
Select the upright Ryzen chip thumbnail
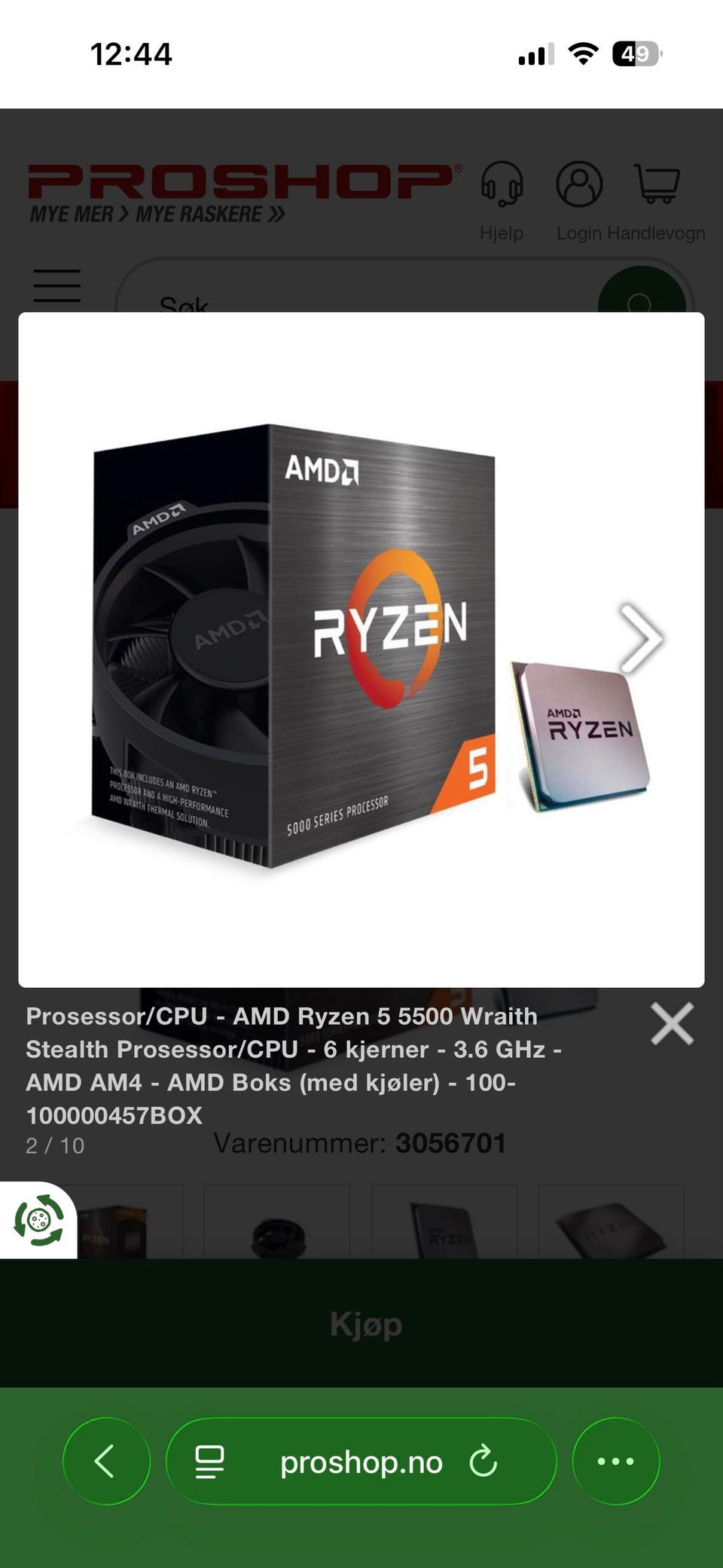pos(444,1222)
